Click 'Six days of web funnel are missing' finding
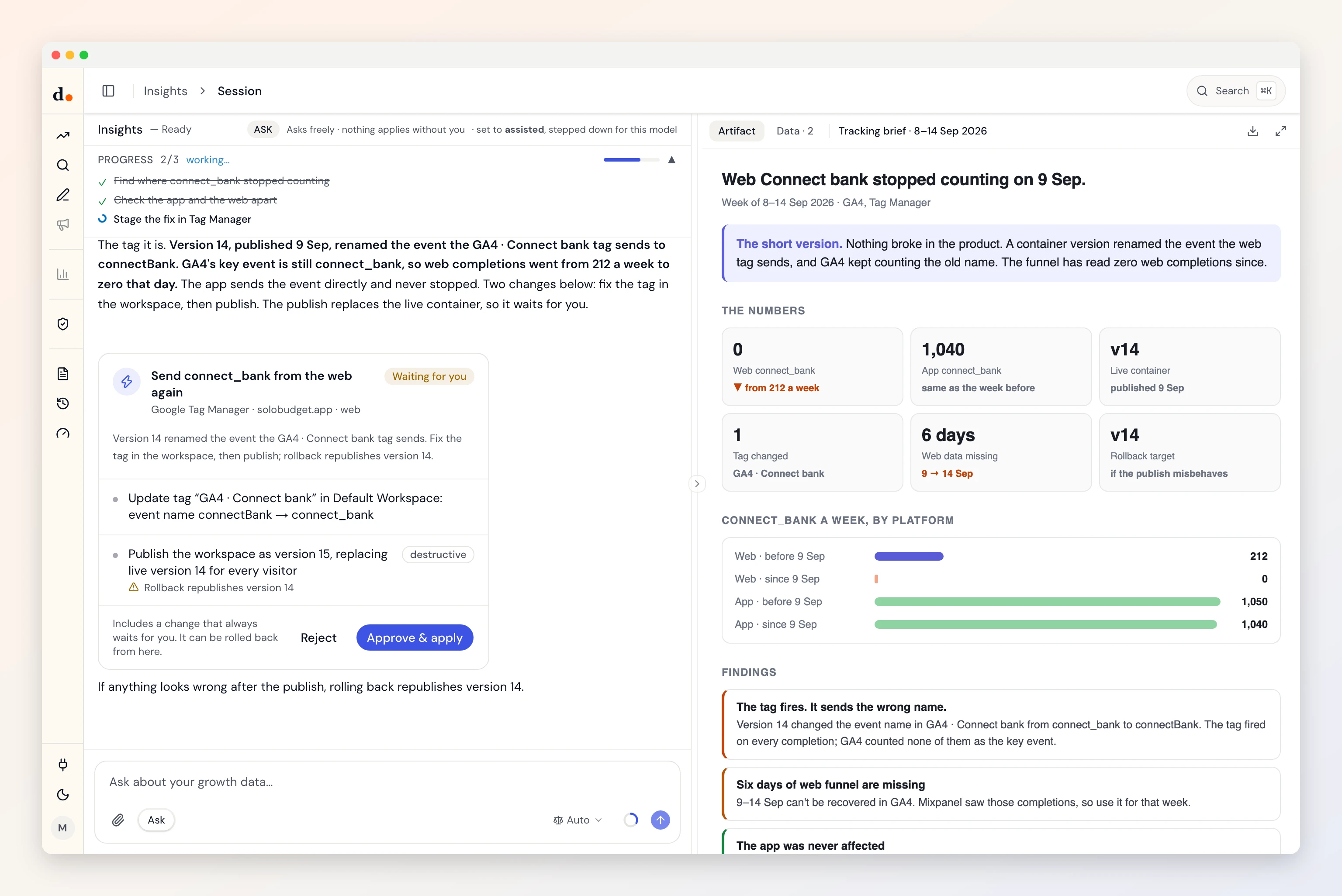 click(1001, 794)
